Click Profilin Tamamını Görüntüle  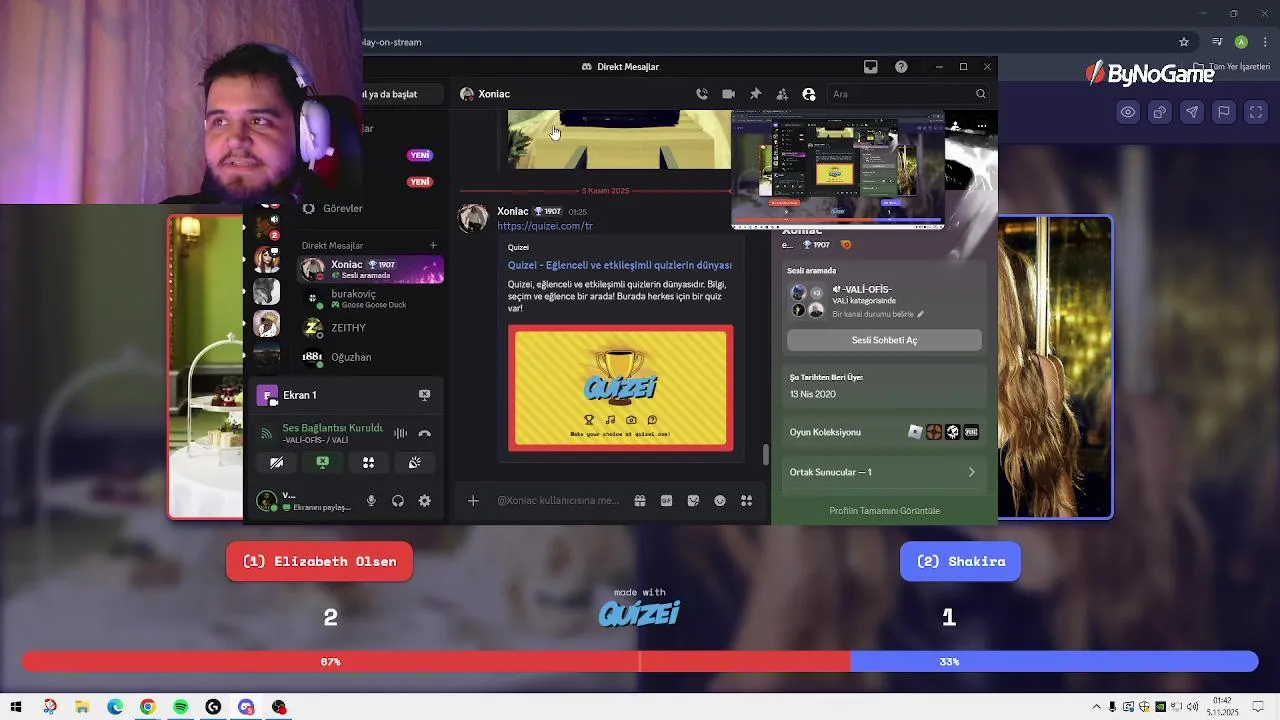click(884, 511)
